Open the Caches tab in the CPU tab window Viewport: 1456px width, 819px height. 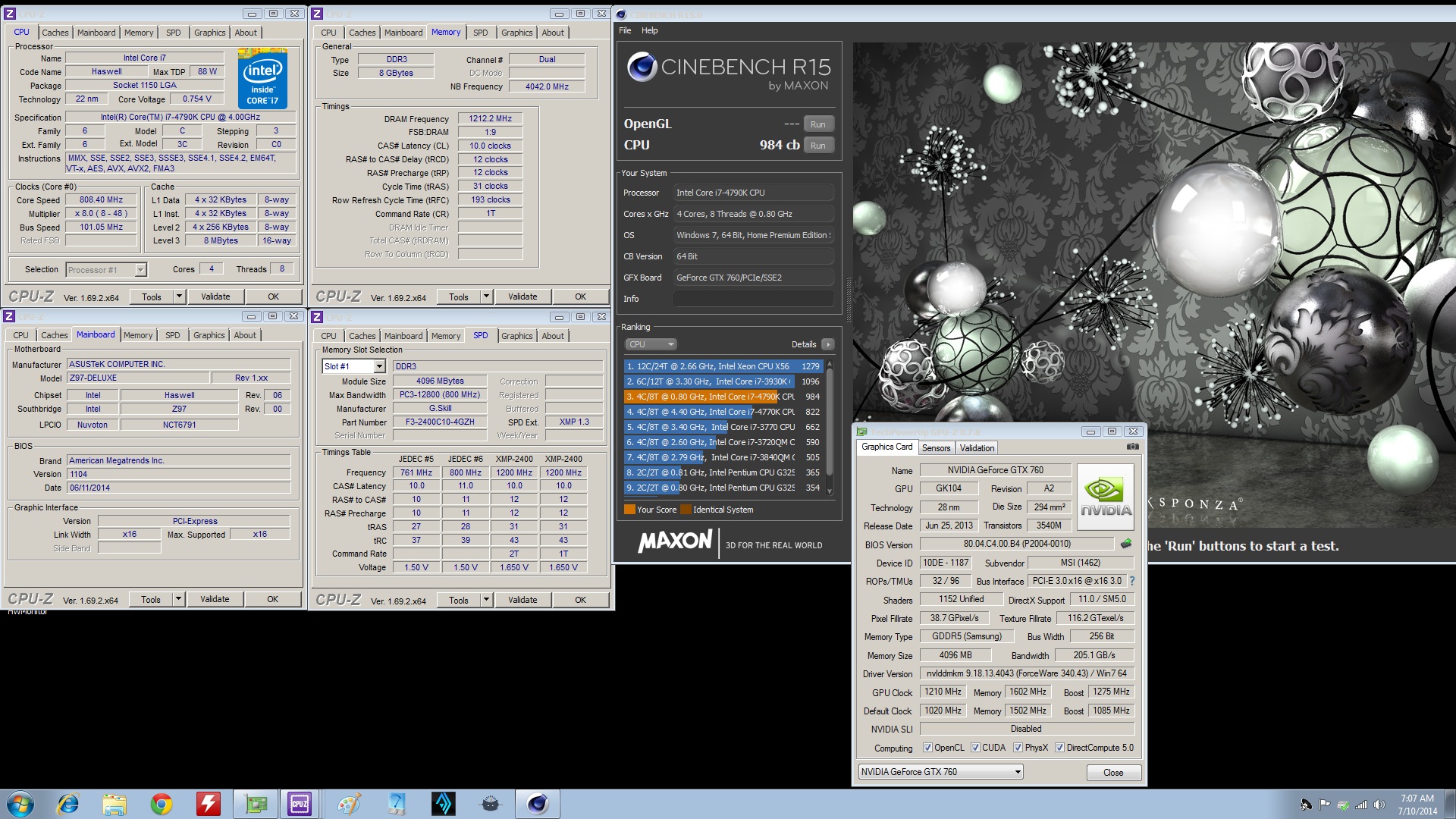55,33
